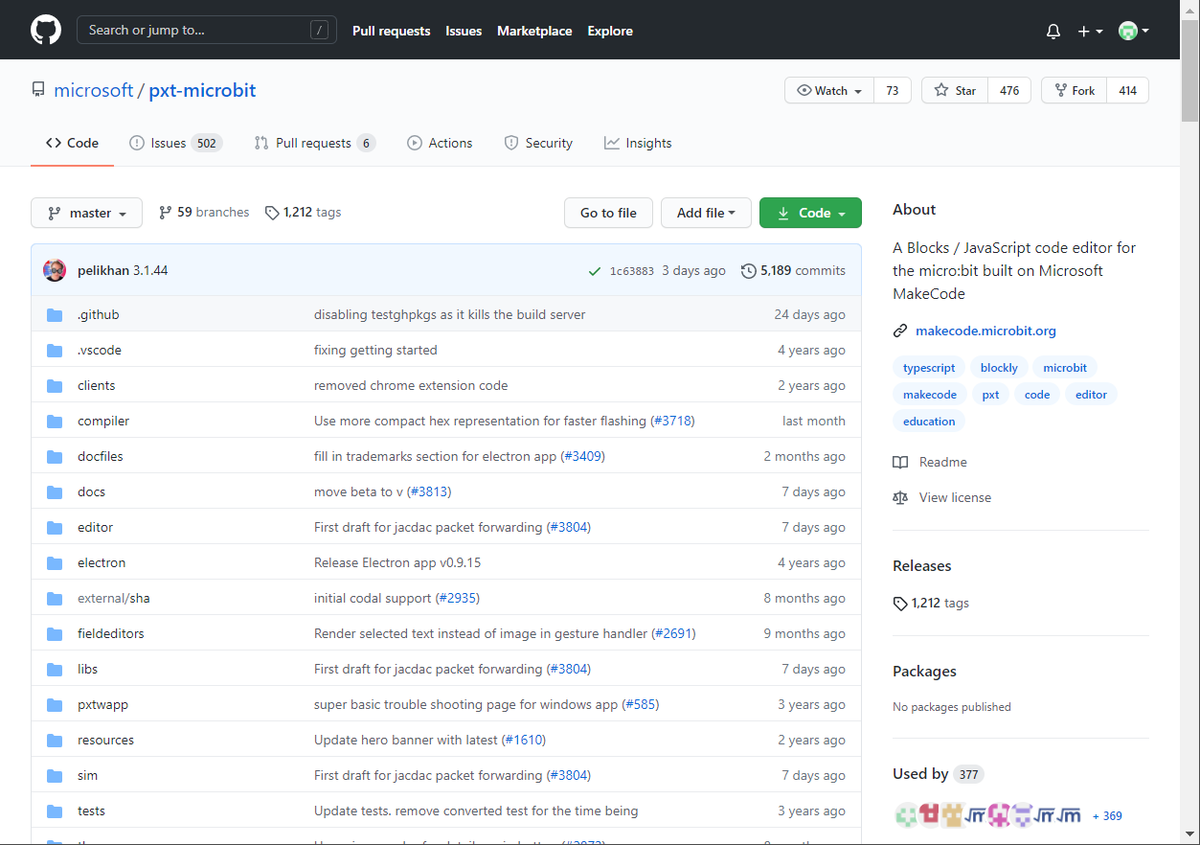The image size is (1200, 845).
Task: Open the master branch dropdown
Action: [87, 213]
